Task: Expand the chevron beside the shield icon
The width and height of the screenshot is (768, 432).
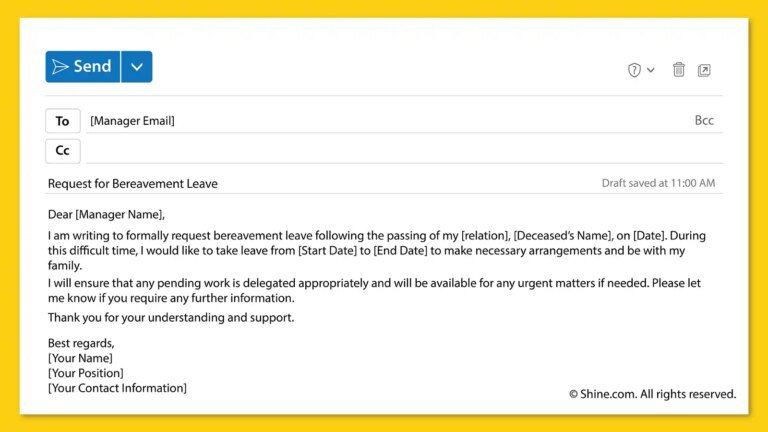Action: click(651, 70)
